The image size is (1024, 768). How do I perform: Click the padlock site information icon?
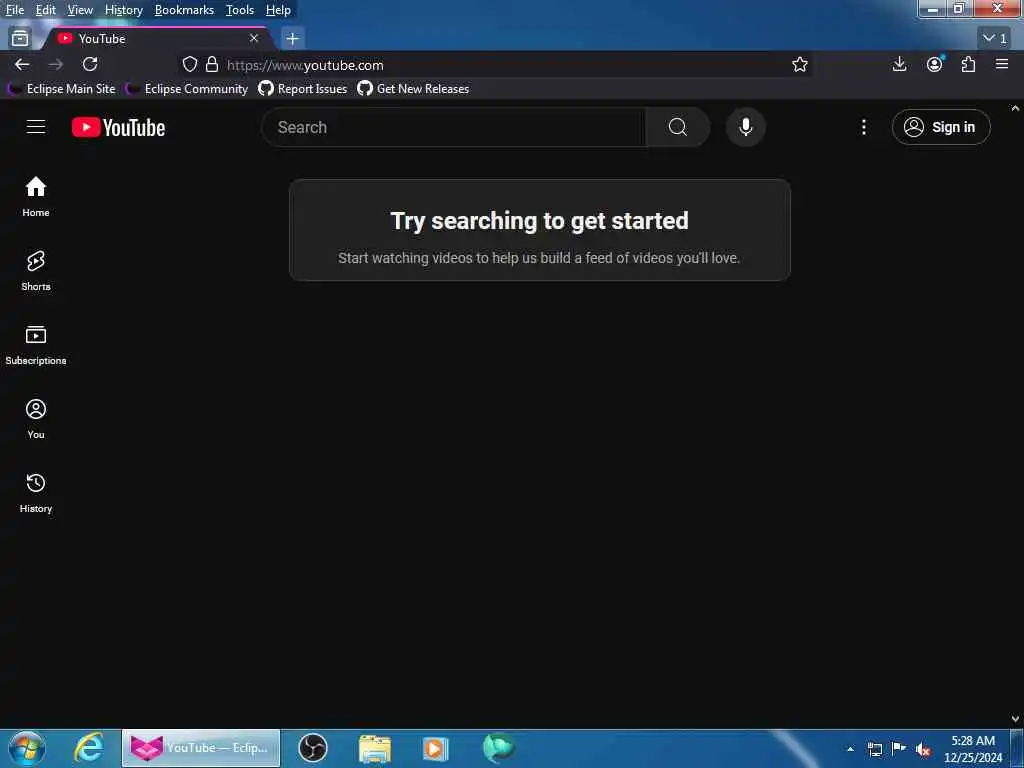tap(212, 64)
